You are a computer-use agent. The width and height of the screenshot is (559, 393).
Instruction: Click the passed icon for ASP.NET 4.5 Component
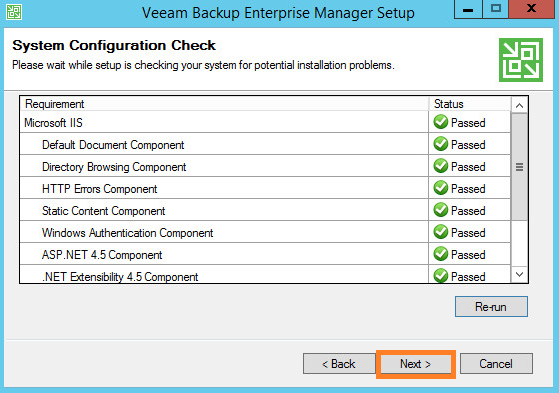[x=441, y=254]
